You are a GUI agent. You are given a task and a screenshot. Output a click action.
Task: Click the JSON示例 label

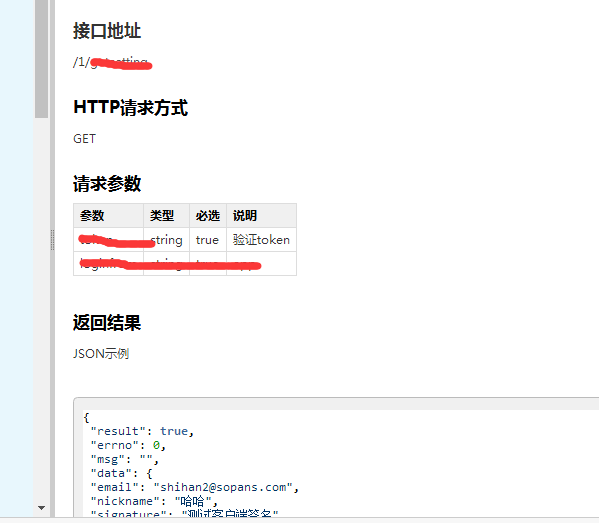coord(101,354)
